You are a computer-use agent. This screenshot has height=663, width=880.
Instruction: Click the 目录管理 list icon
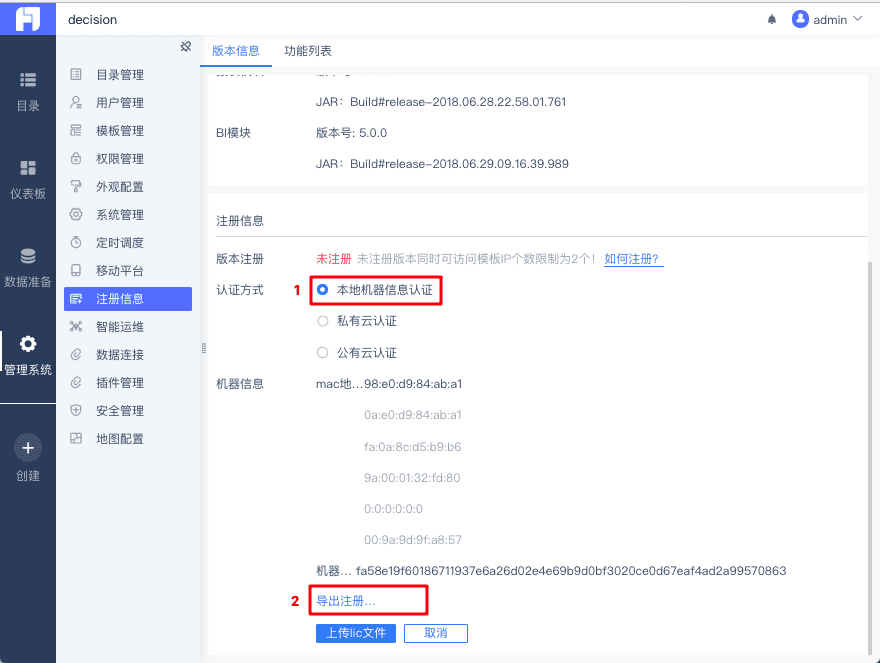coord(76,74)
